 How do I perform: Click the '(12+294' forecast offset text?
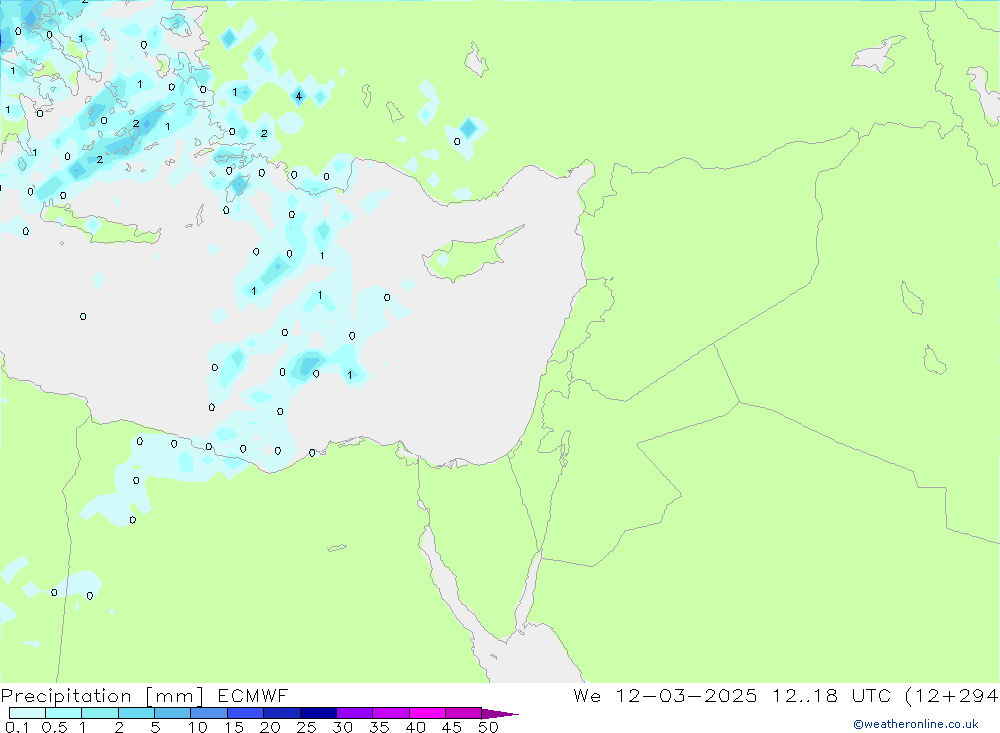(952, 696)
